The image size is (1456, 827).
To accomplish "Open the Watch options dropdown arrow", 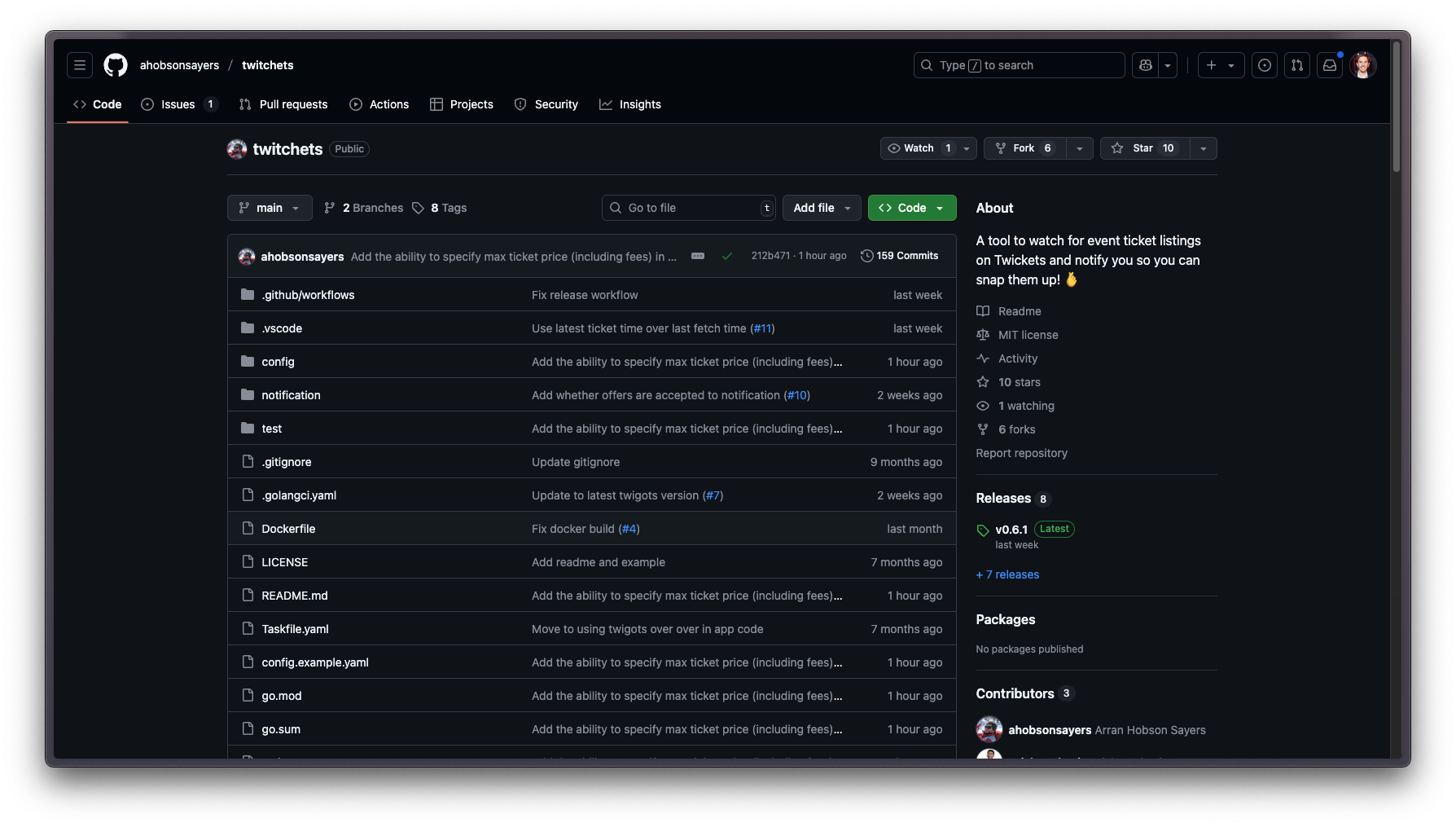I will [967, 148].
